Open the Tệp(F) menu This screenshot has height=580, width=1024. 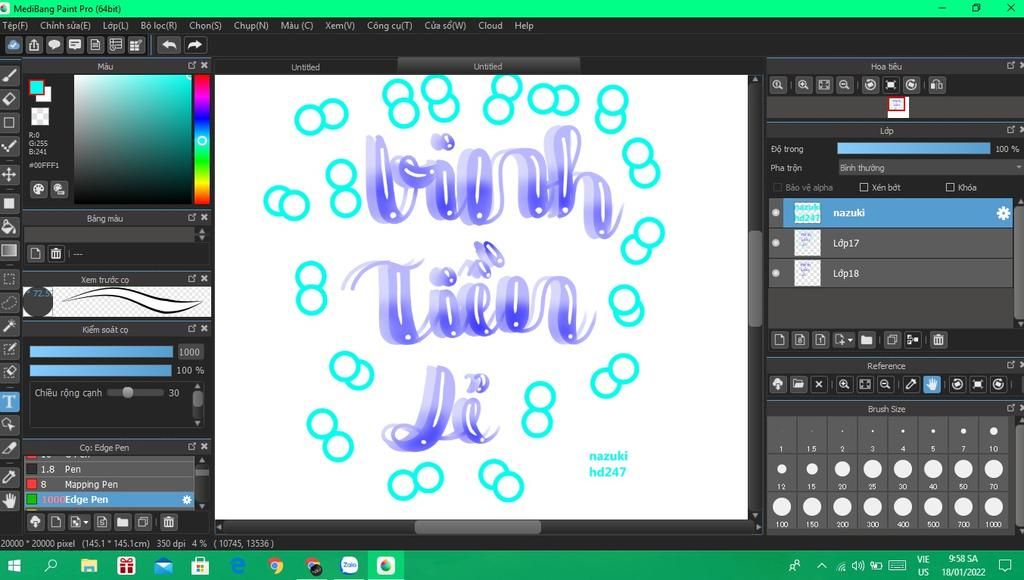(x=15, y=25)
